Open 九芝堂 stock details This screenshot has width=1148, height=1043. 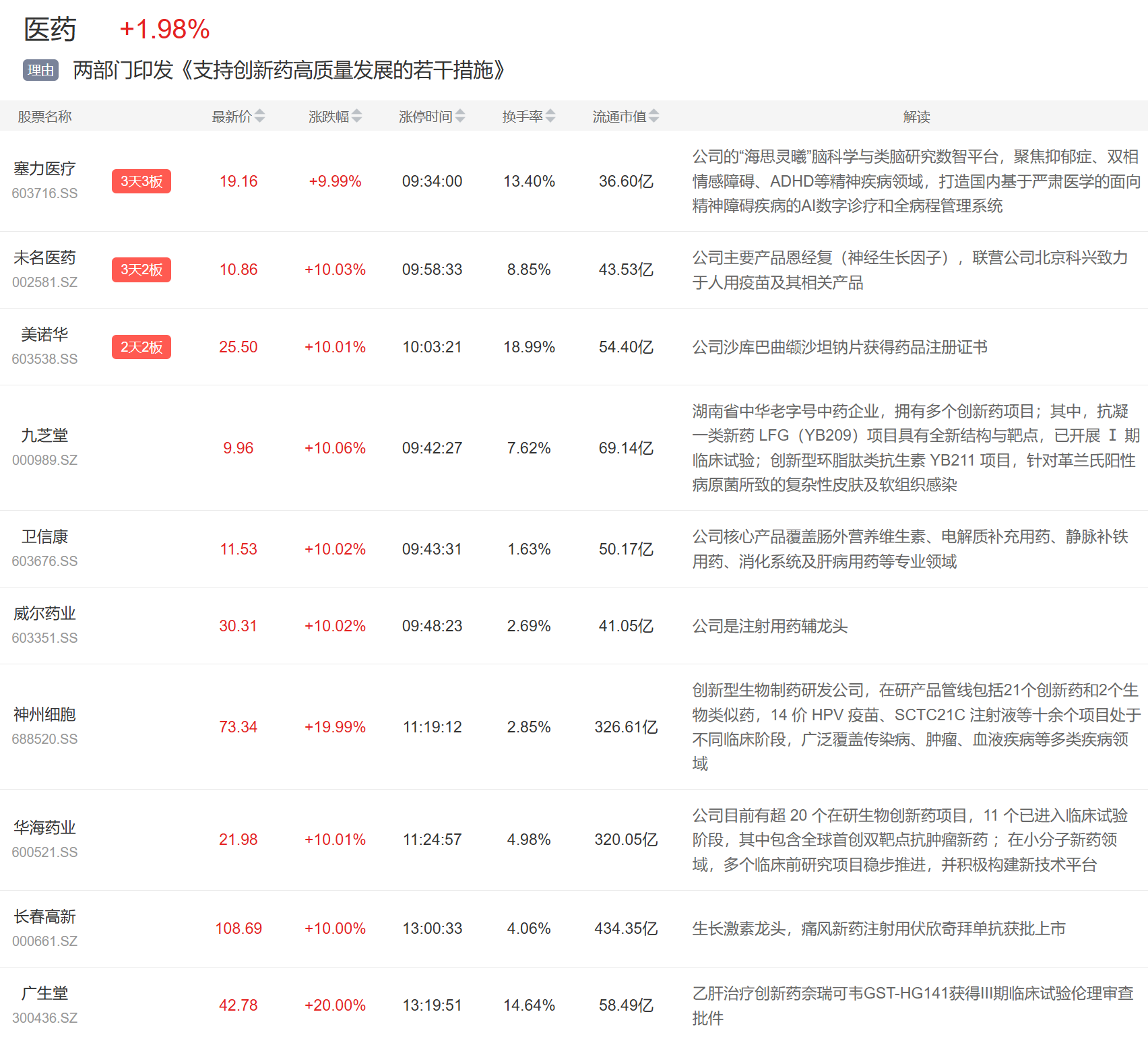[44, 435]
